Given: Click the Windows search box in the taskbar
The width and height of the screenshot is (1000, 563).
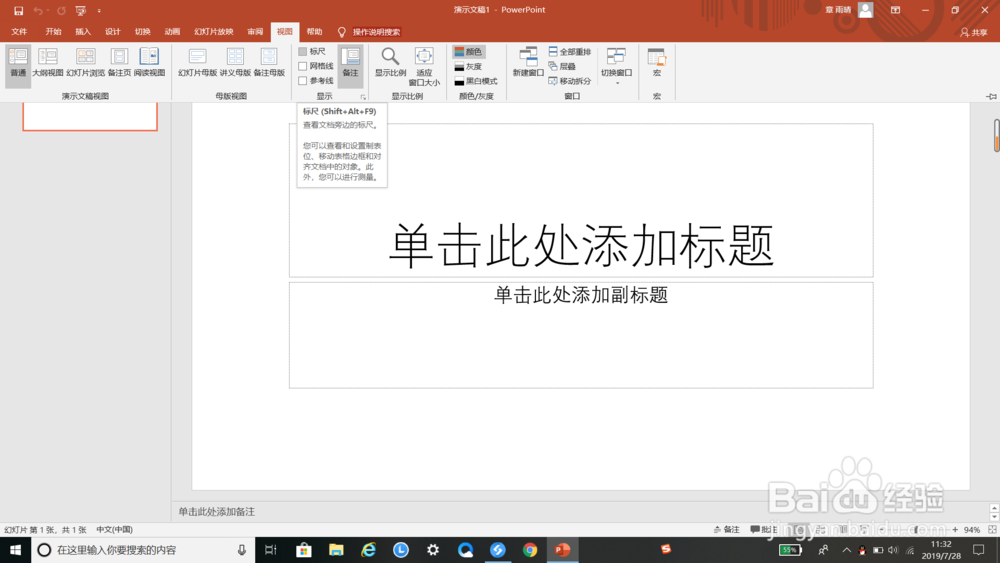Looking at the screenshot, I should (x=143, y=550).
